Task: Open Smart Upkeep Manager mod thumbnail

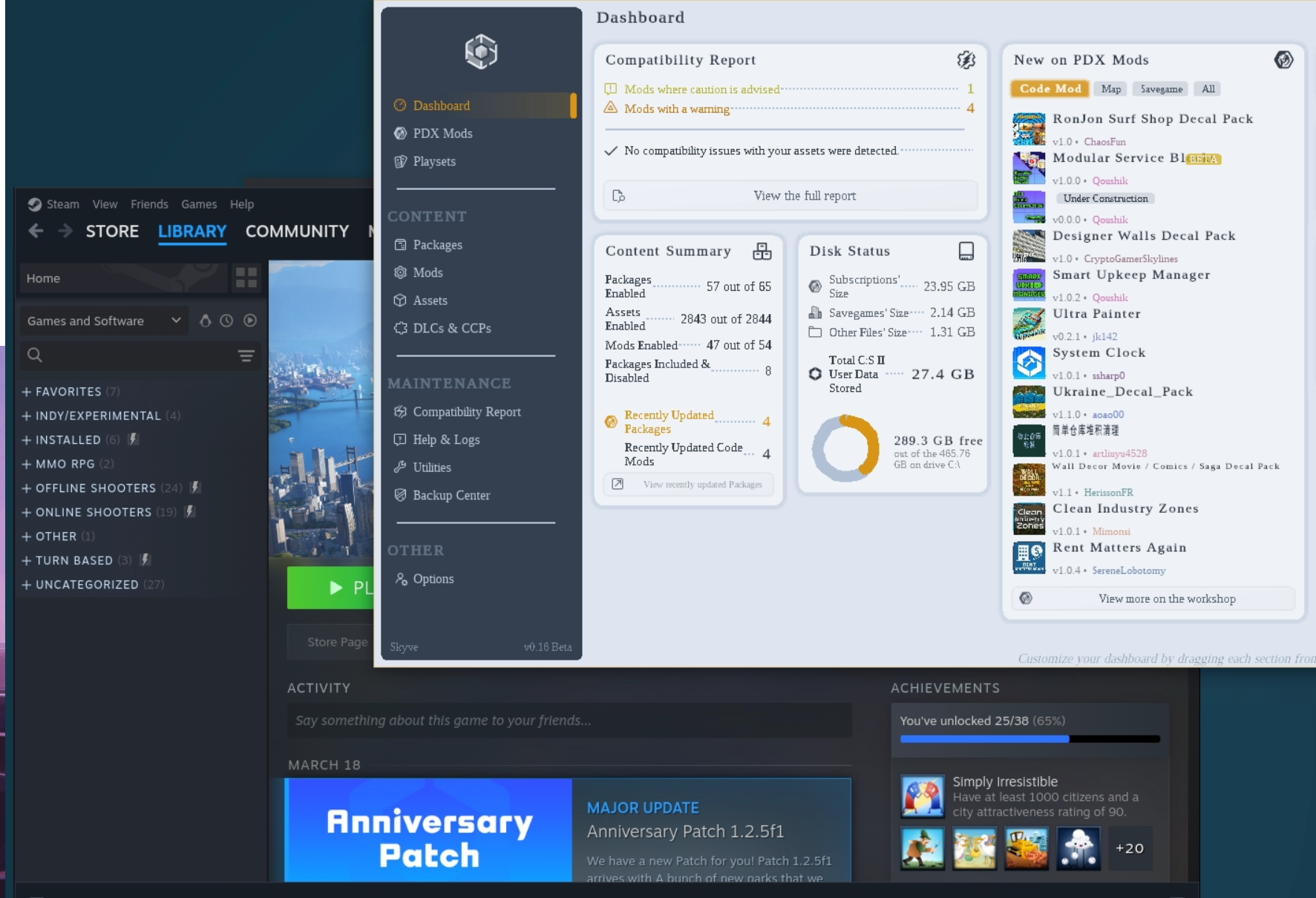Action: 1029,285
